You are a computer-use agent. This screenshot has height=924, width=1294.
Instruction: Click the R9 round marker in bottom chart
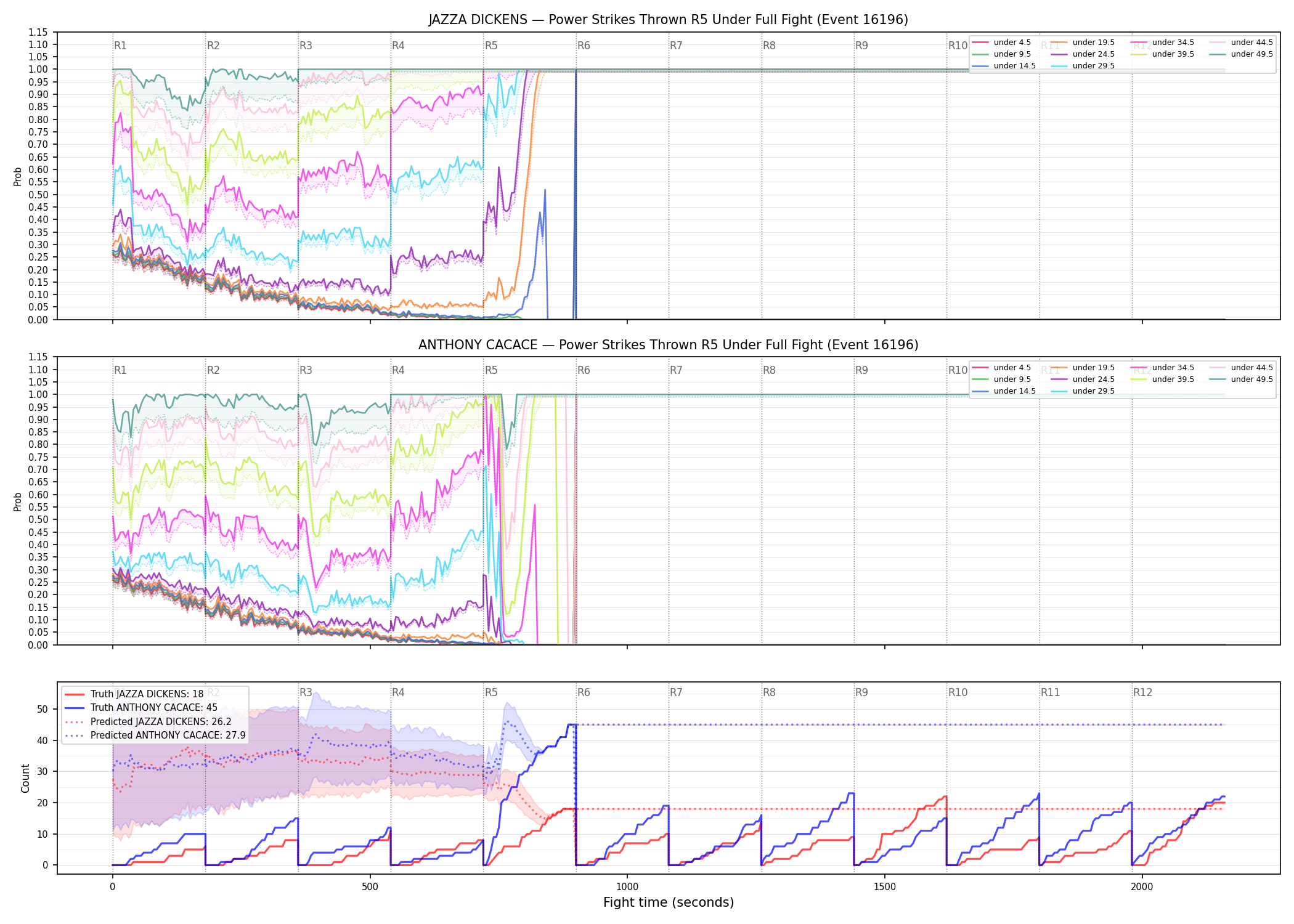(x=861, y=692)
